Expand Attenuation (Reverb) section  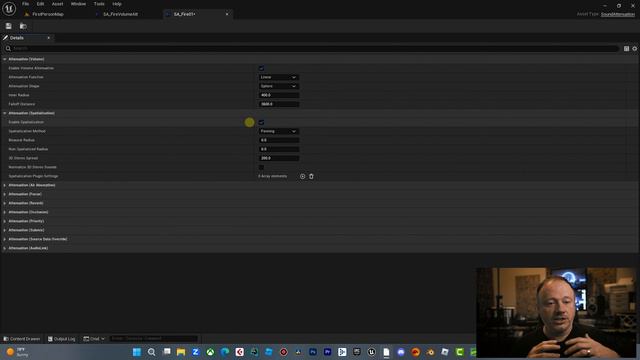point(5,203)
